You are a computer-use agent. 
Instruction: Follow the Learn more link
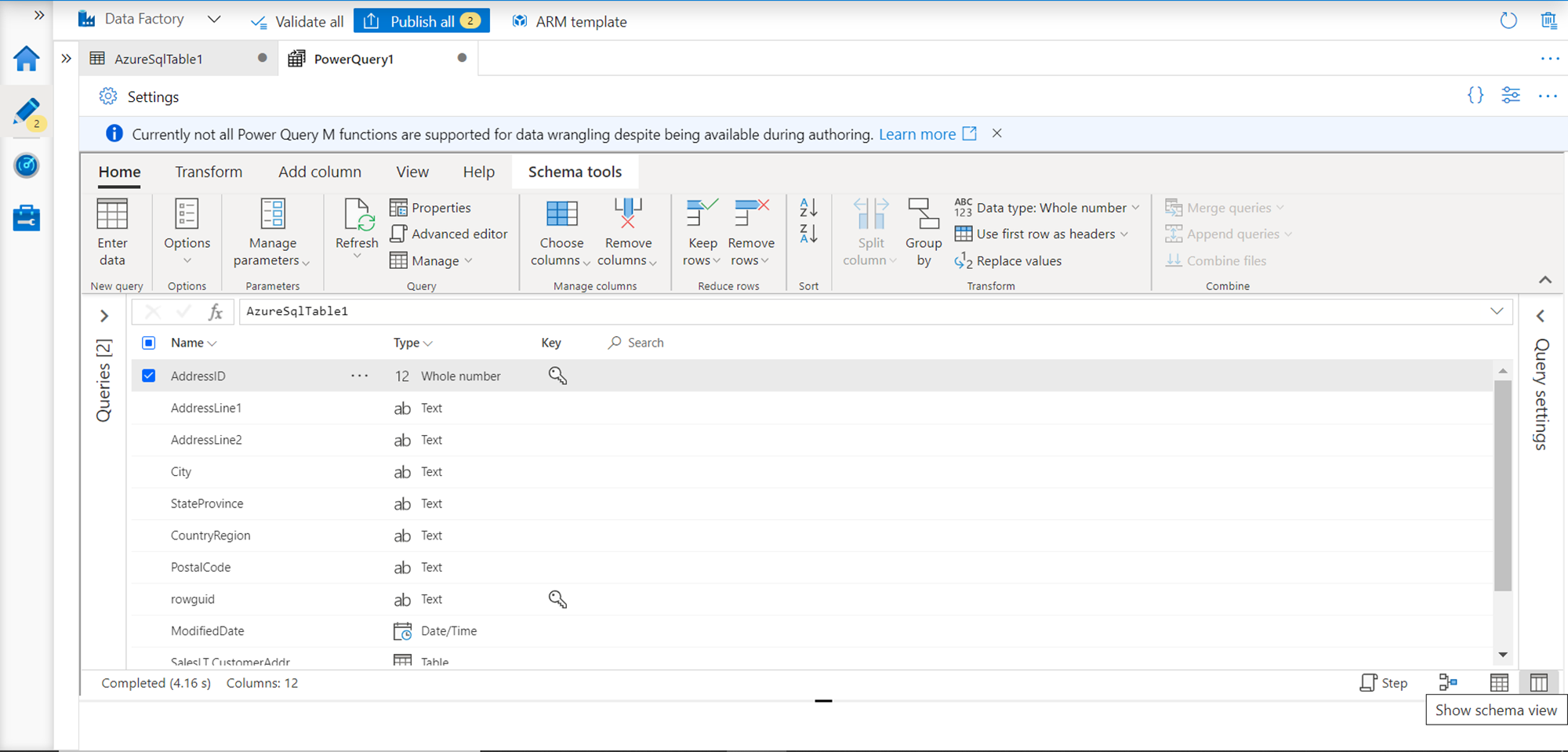click(x=916, y=134)
